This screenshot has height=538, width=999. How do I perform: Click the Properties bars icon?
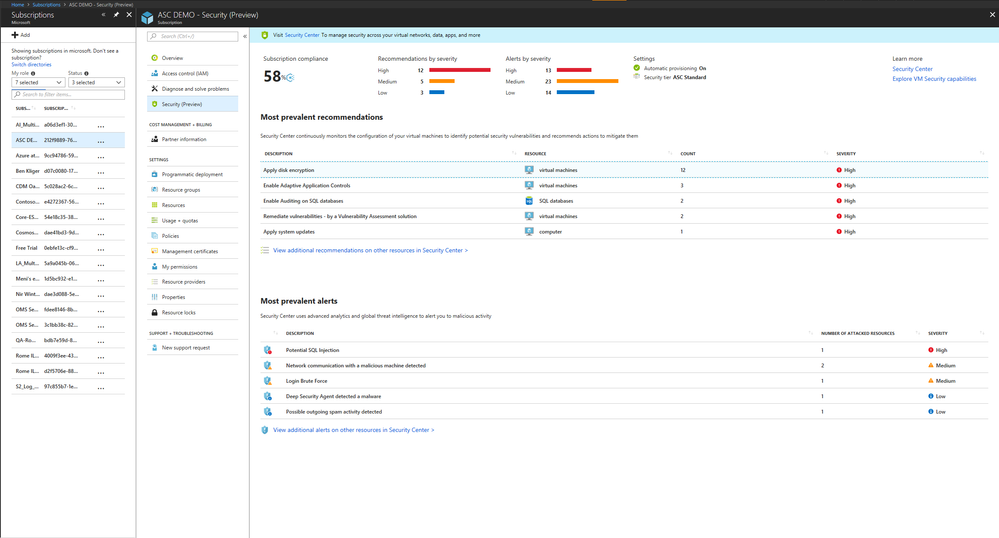[154, 297]
